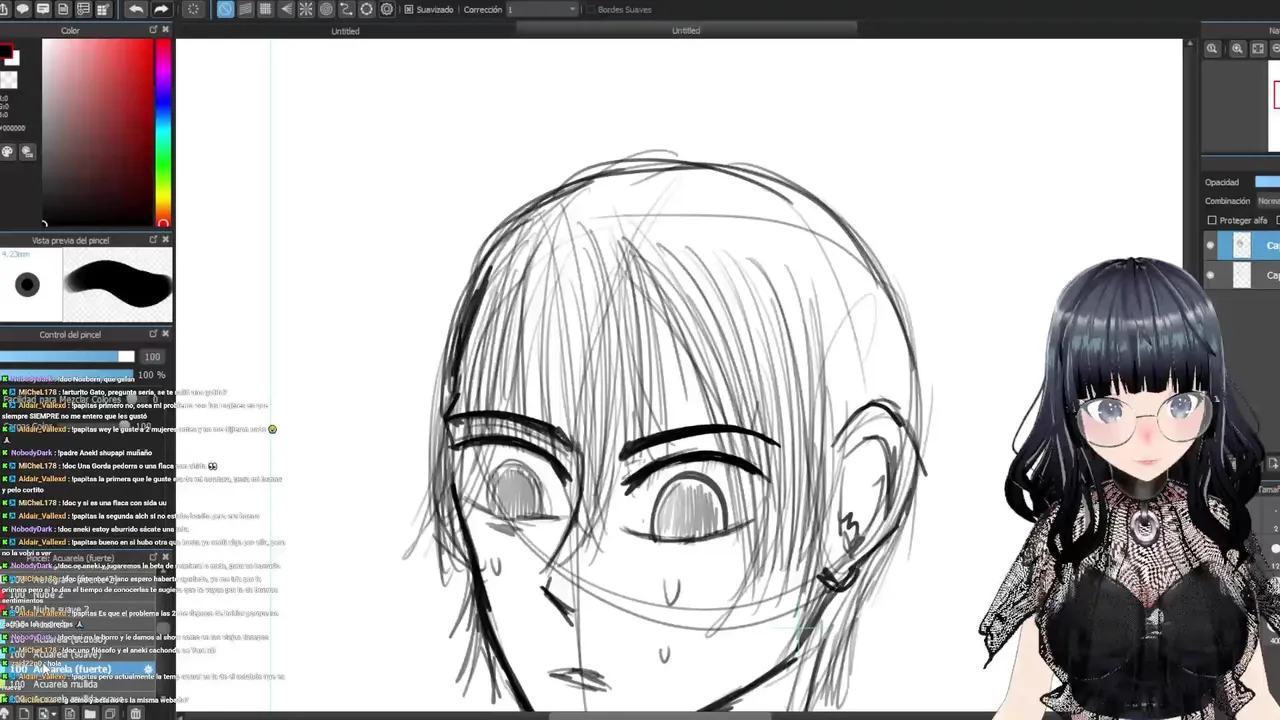This screenshot has height=720, width=1280.
Task: Reset Navigator zoom to 100%
Action: 1212,48
